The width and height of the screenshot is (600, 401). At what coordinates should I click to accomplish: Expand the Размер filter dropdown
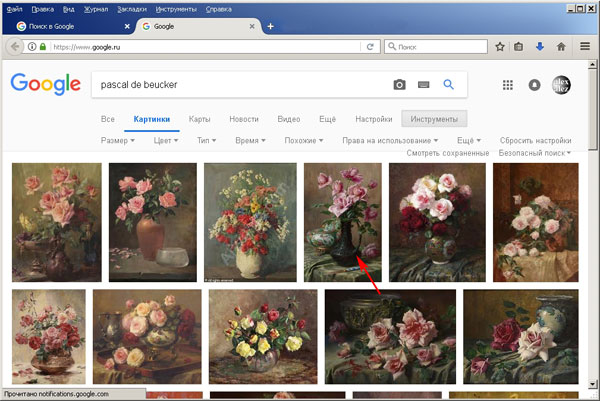tap(117, 140)
